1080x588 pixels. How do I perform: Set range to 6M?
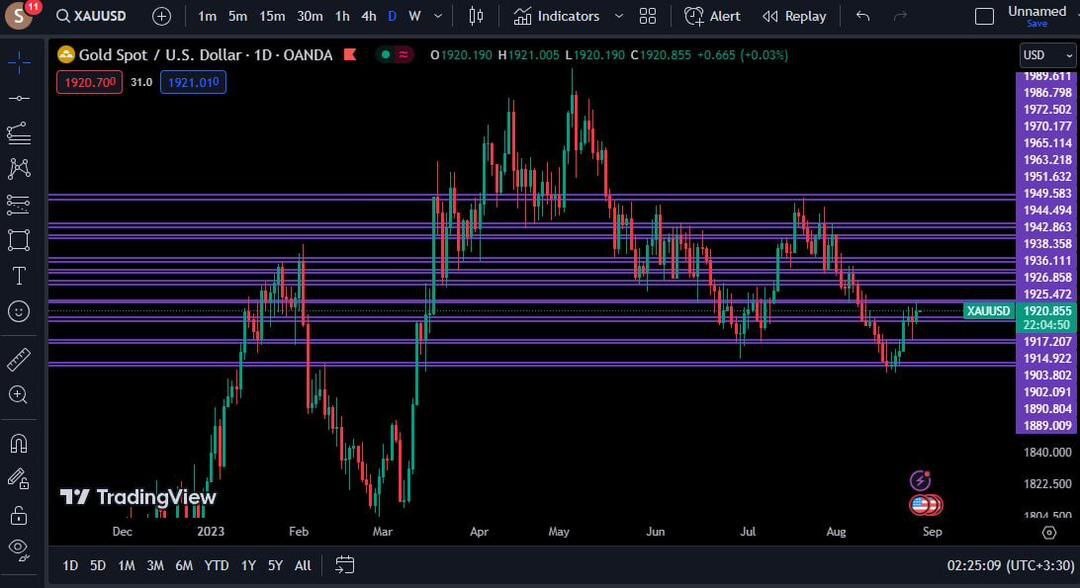click(x=184, y=565)
